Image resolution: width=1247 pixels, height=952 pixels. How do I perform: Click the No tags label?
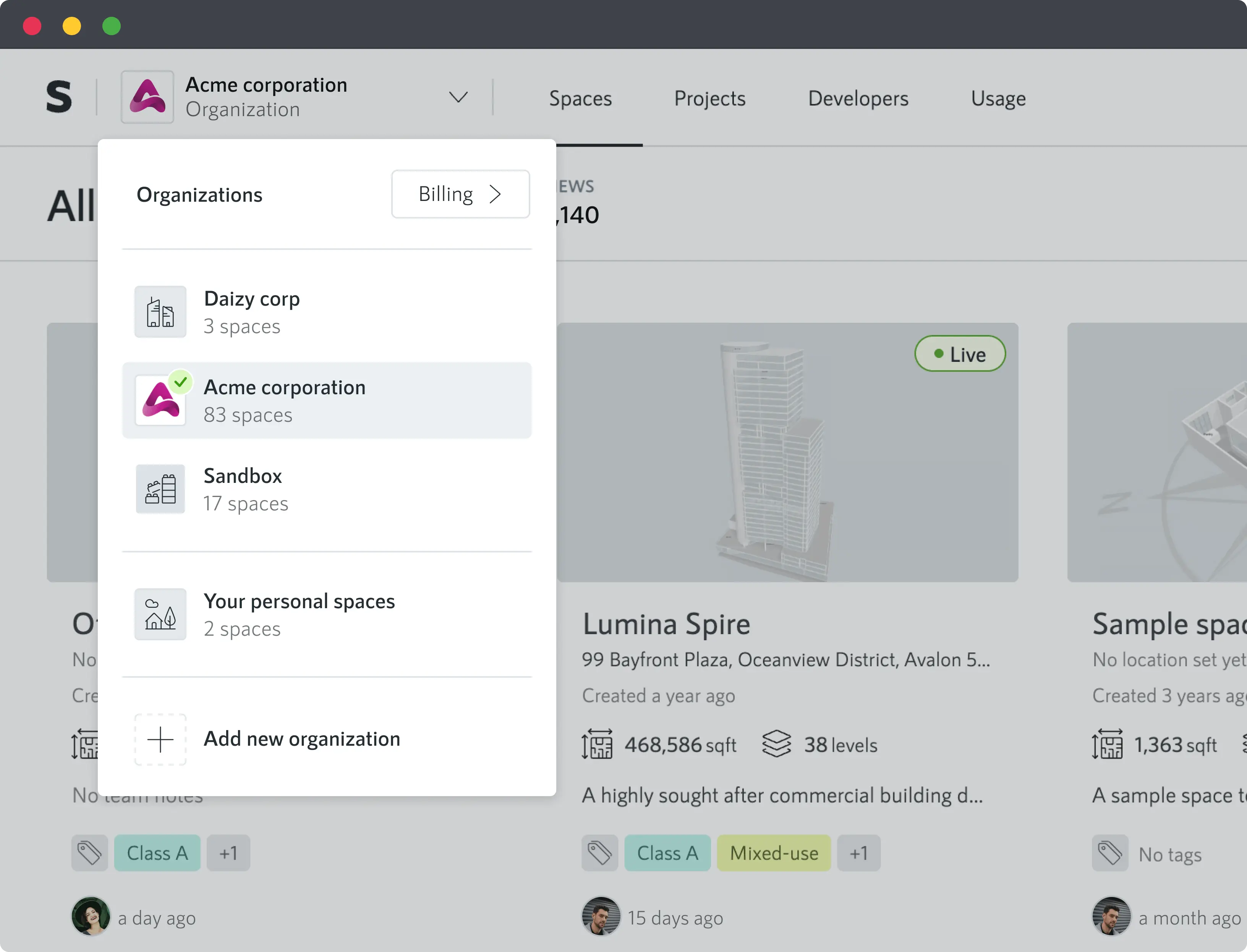pyautogui.click(x=1170, y=855)
